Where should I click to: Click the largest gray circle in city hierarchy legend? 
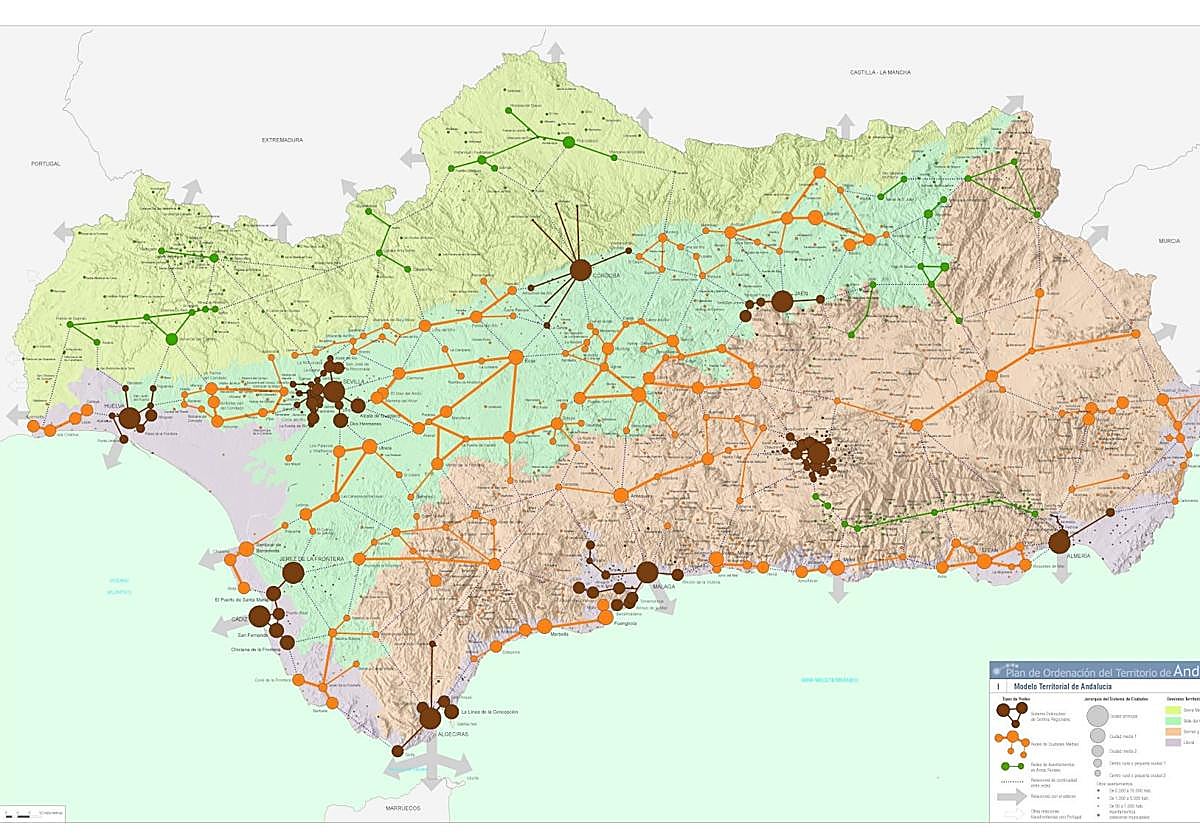pyautogui.click(x=1097, y=715)
